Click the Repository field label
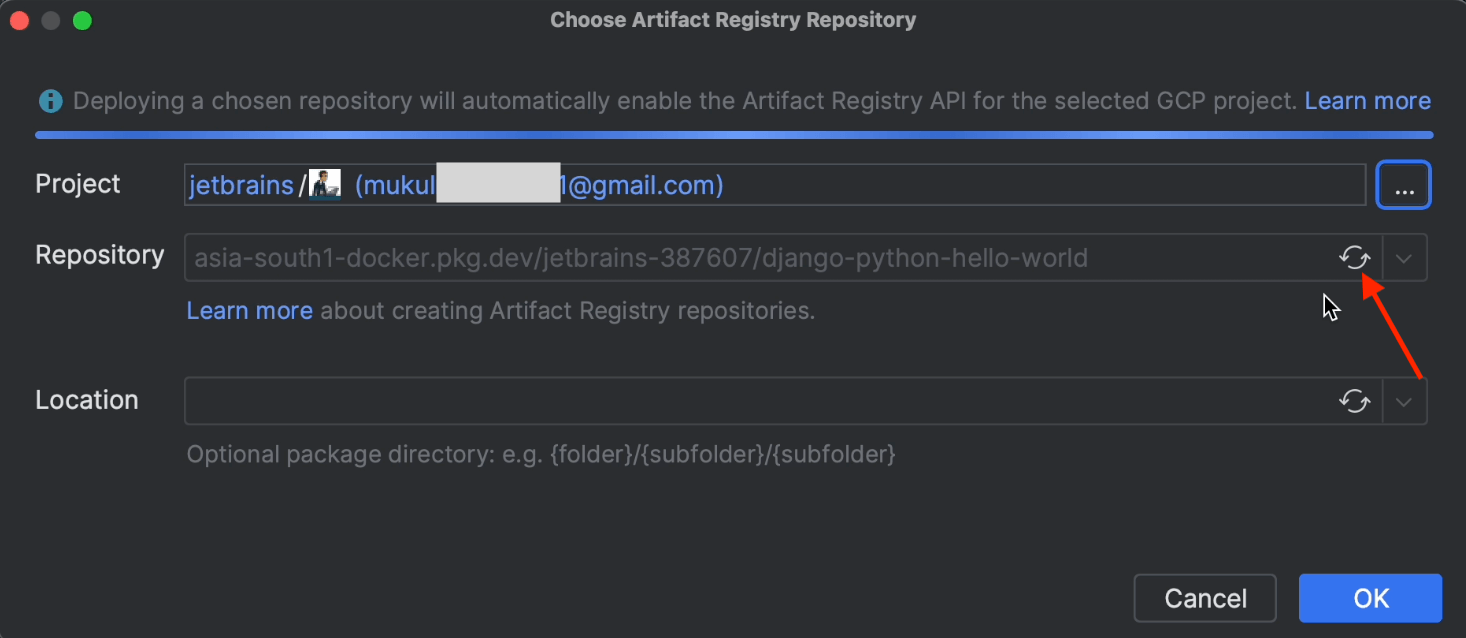Screen dimensions: 1466x638 coord(99,255)
